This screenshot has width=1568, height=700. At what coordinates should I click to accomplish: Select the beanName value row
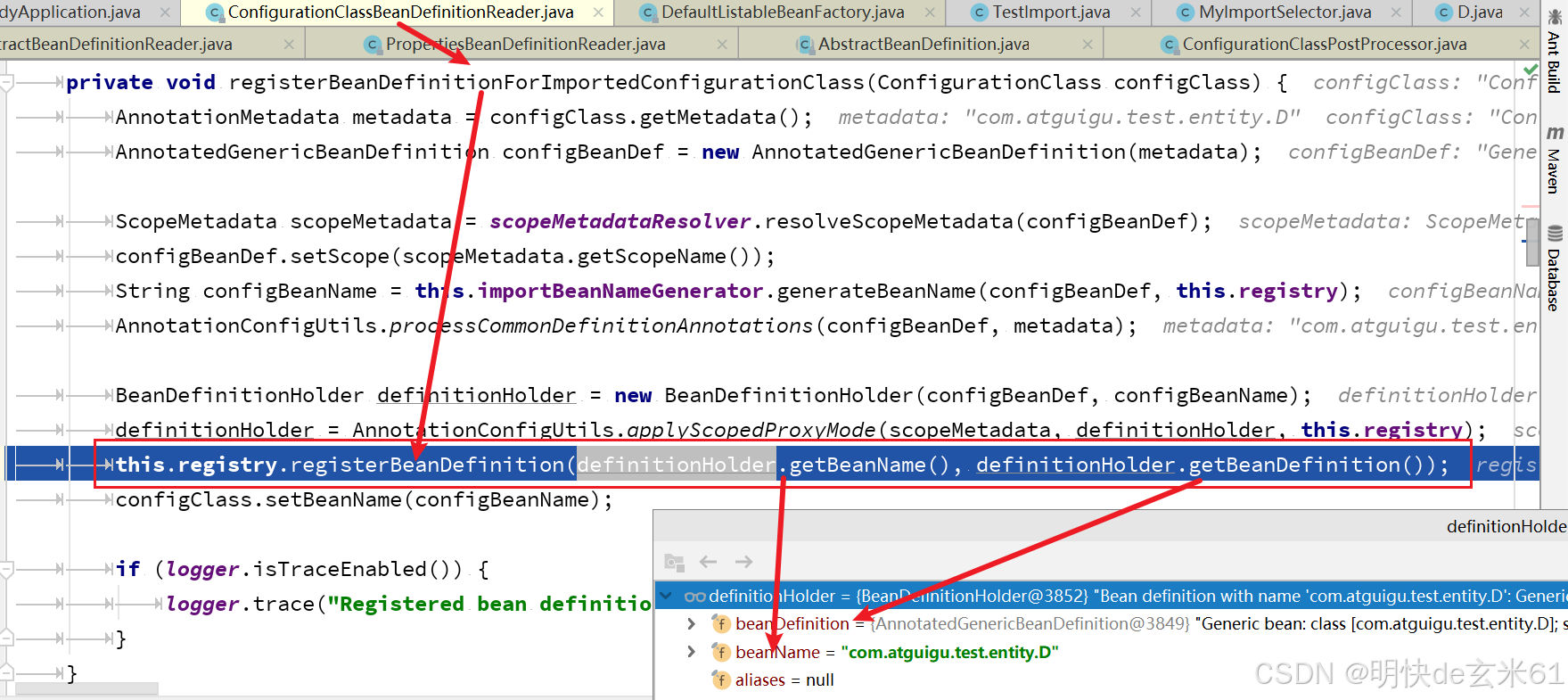click(x=1111, y=652)
